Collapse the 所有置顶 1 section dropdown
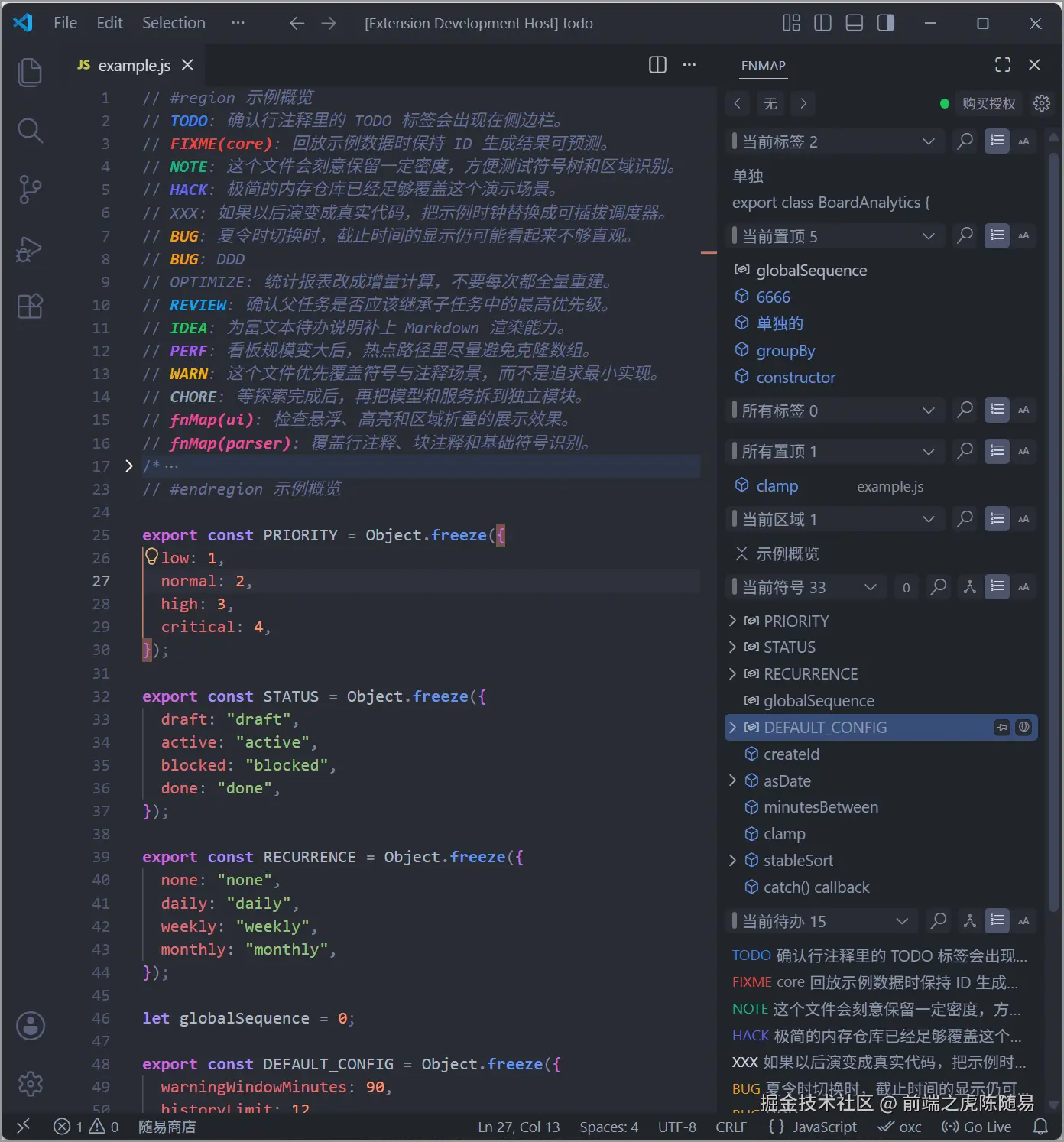This screenshot has height=1142, width=1064. pyautogui.click(x=929, y=451)
